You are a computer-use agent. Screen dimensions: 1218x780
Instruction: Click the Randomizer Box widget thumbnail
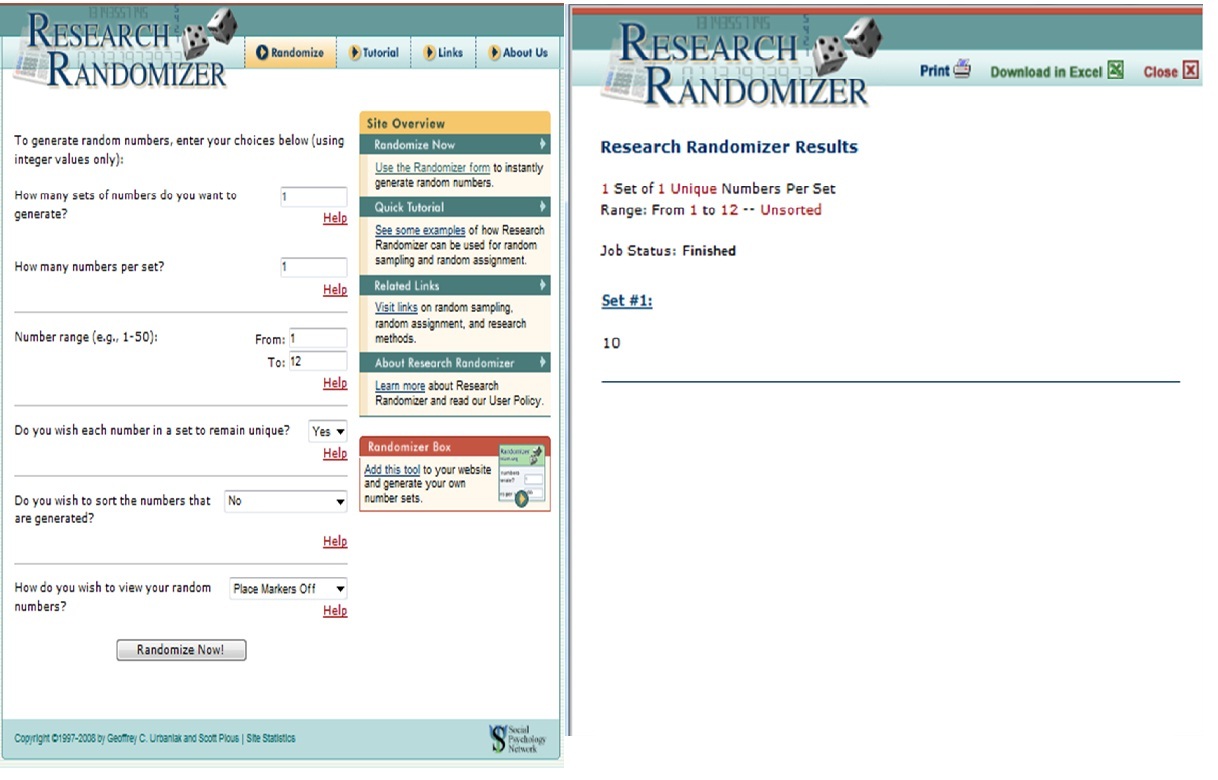521,476
